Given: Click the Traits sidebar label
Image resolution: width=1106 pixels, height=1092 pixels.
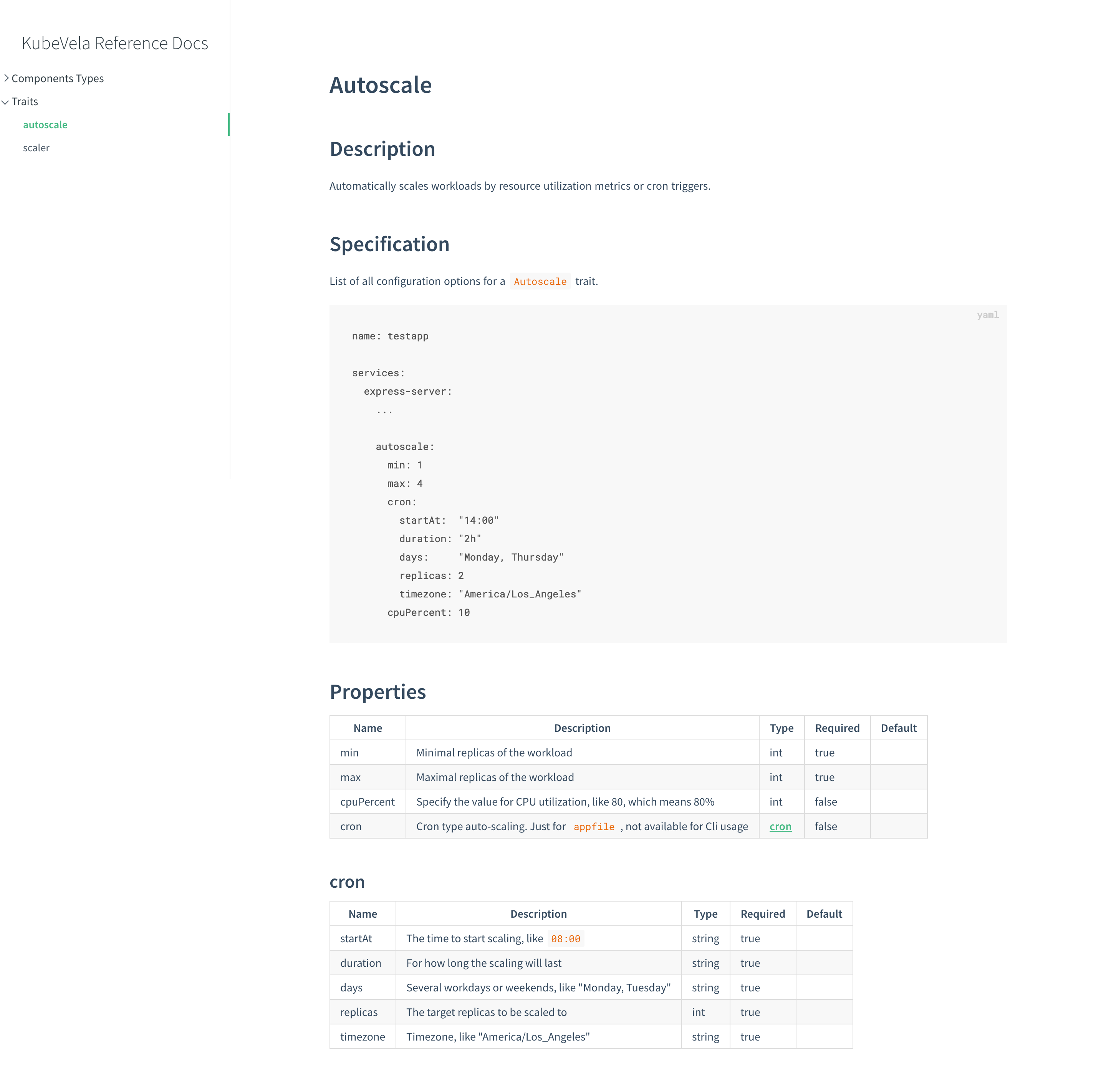Looking at the screenshot, I should [x=25, y=101].
